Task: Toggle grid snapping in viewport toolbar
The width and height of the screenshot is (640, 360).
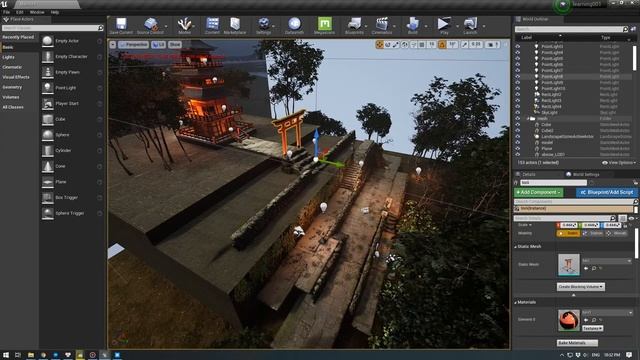Action: pyautogui.click(x=422, y=44)
